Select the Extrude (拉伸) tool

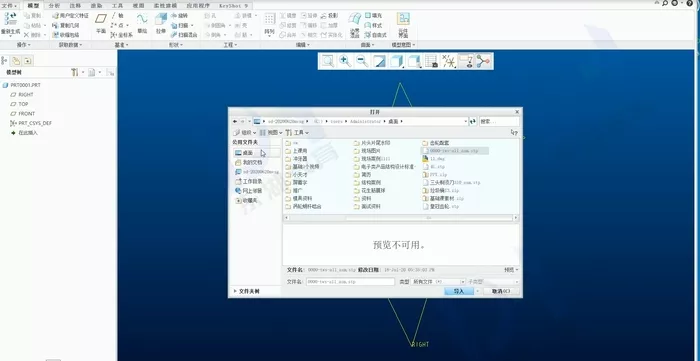(161, 19)
